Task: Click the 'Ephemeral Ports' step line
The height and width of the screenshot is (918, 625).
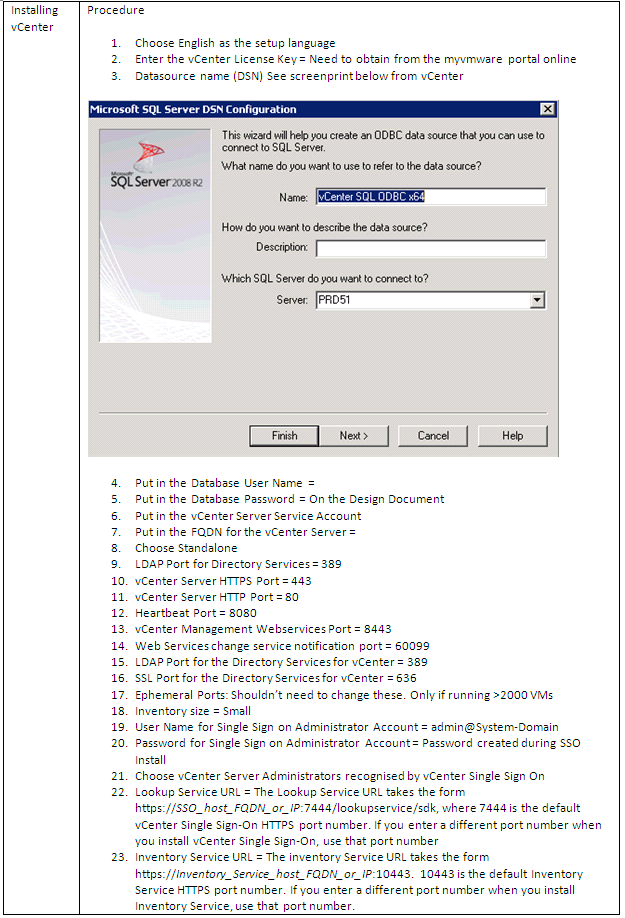Action: click(x=344, y=695)
